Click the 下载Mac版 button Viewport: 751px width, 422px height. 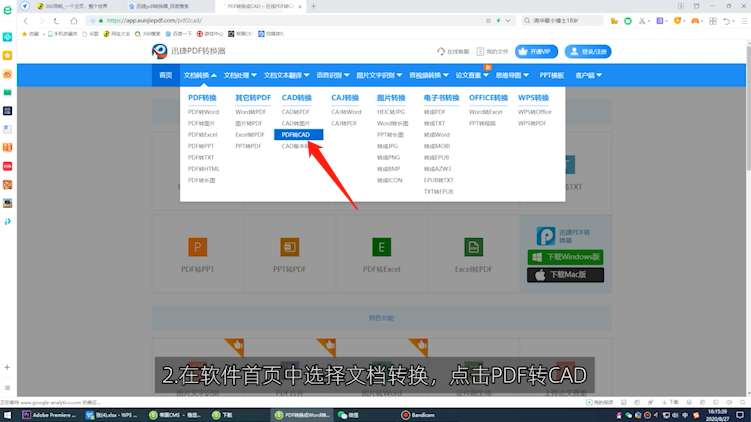click(565, 275)
